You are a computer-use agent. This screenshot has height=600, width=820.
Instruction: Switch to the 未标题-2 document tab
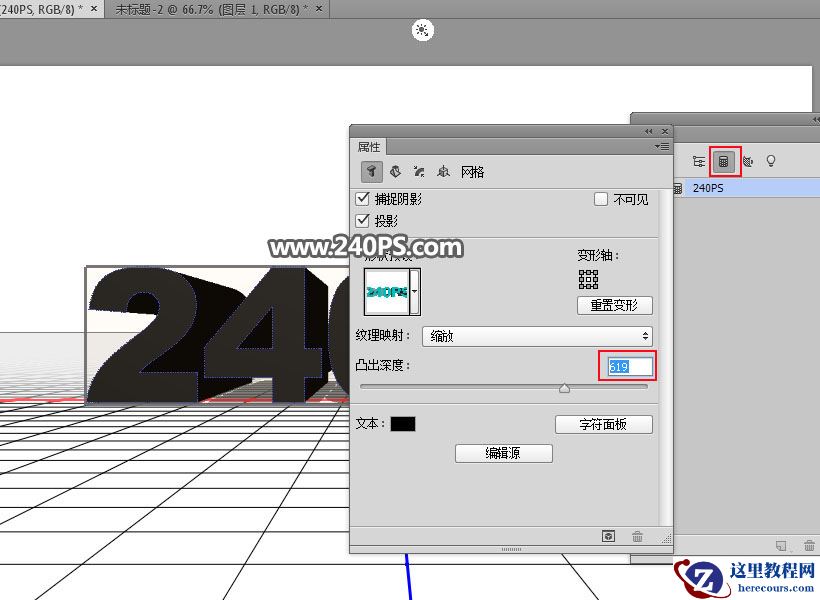(210, 9)
